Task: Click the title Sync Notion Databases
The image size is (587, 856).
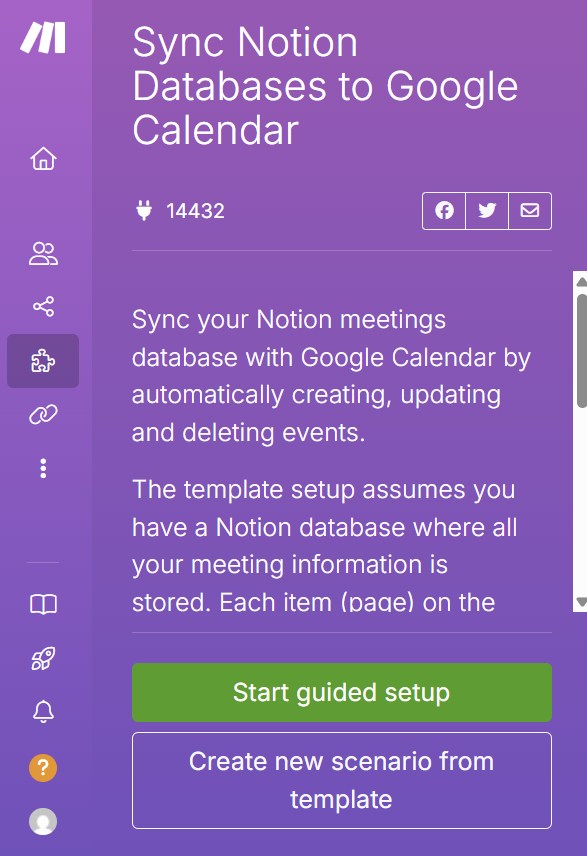Action: point(325,86)
